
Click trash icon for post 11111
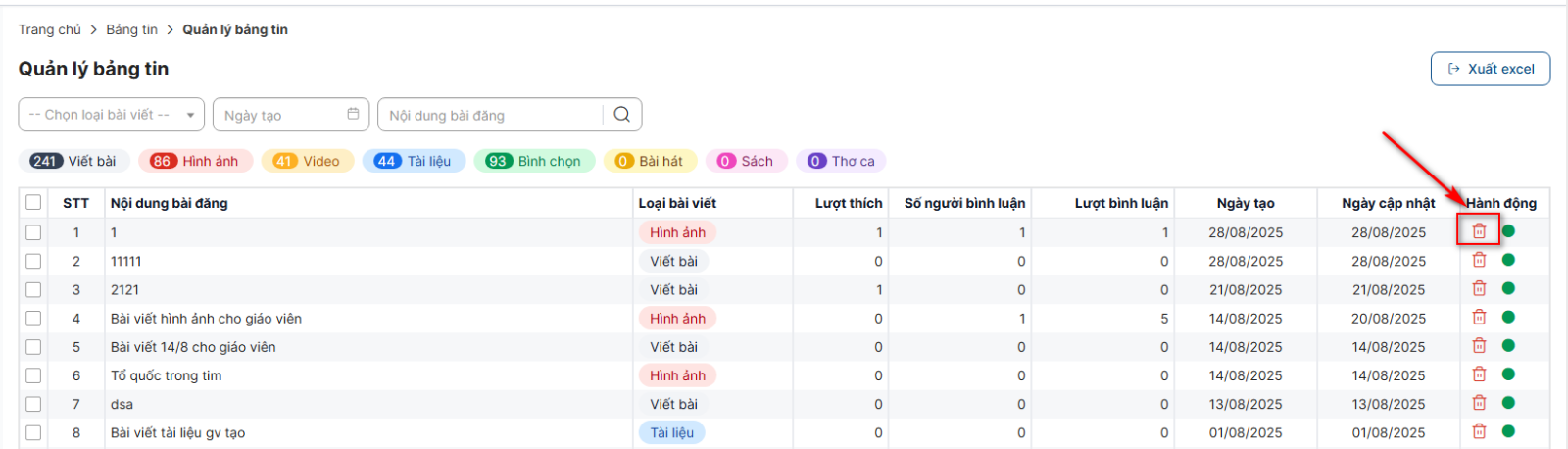(1479, 260)
